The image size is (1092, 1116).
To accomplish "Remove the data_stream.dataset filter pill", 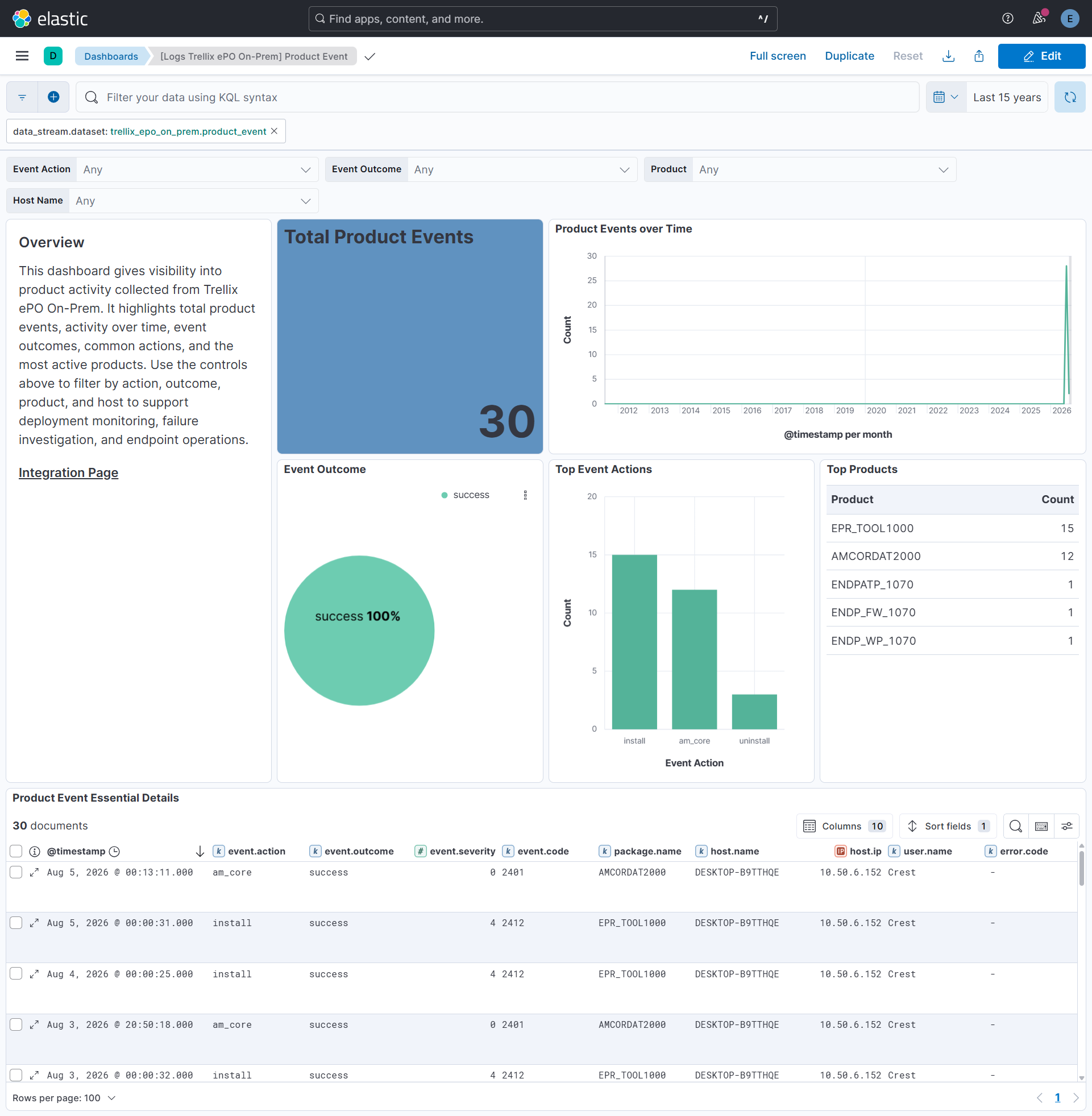I will click(274, 131).
